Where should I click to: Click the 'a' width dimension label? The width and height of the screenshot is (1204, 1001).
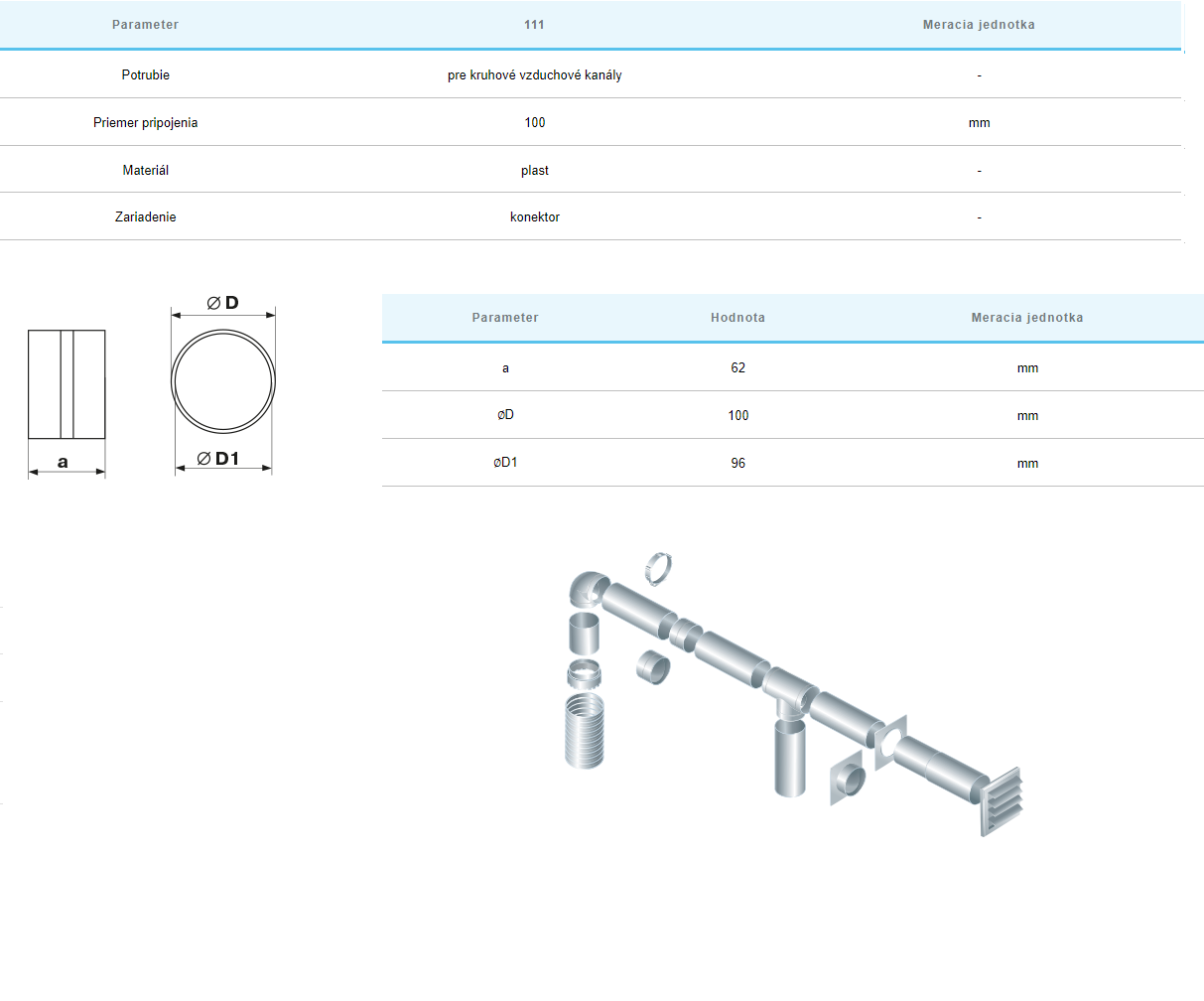(64, 462)
